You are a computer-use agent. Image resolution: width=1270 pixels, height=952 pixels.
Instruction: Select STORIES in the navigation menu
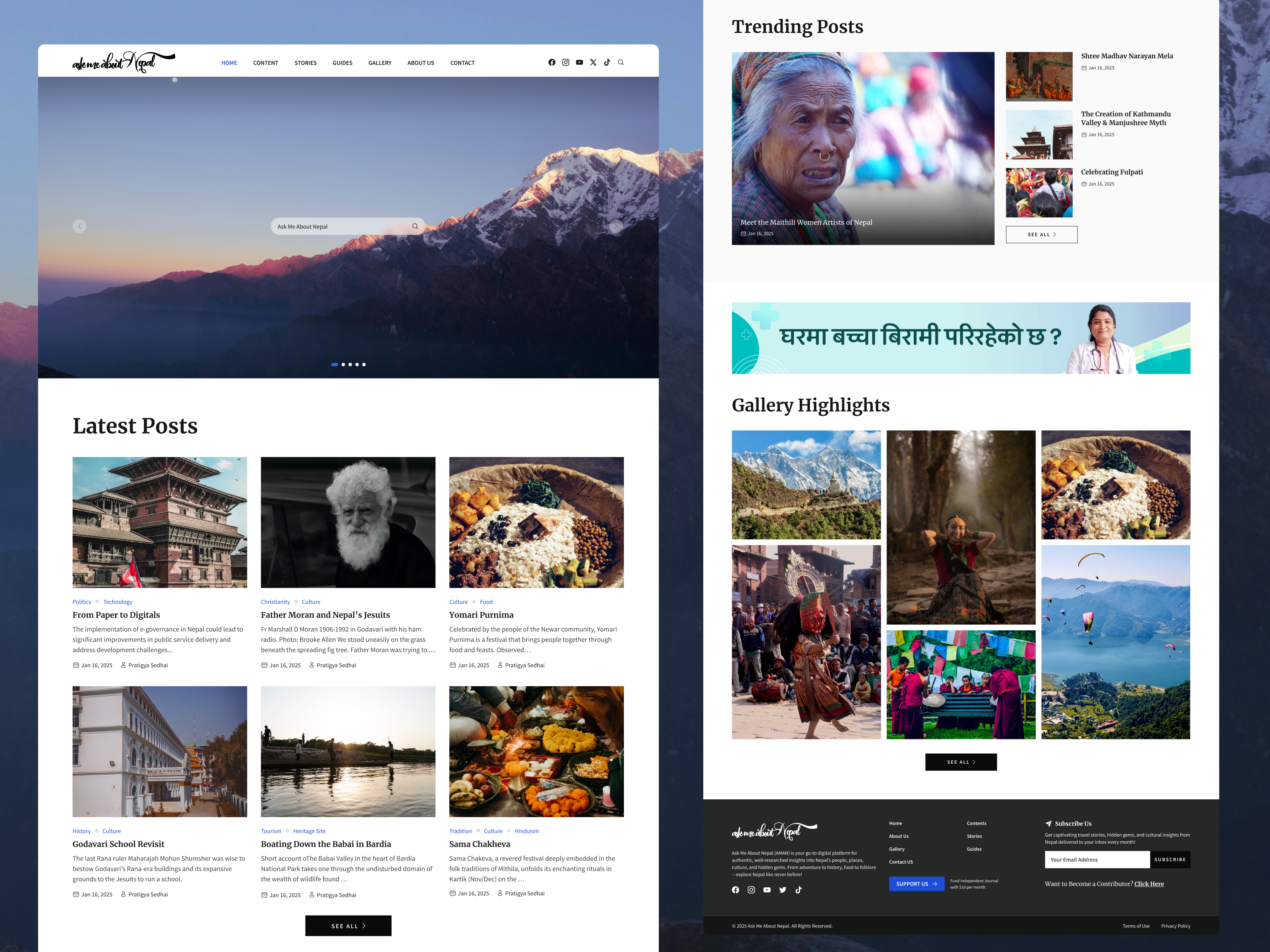tap(306, 63)
